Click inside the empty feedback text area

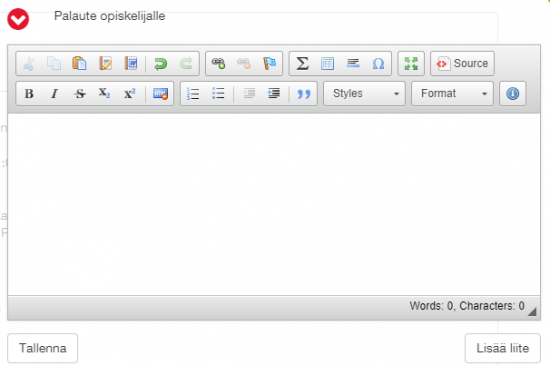click(x=274, y=204)
